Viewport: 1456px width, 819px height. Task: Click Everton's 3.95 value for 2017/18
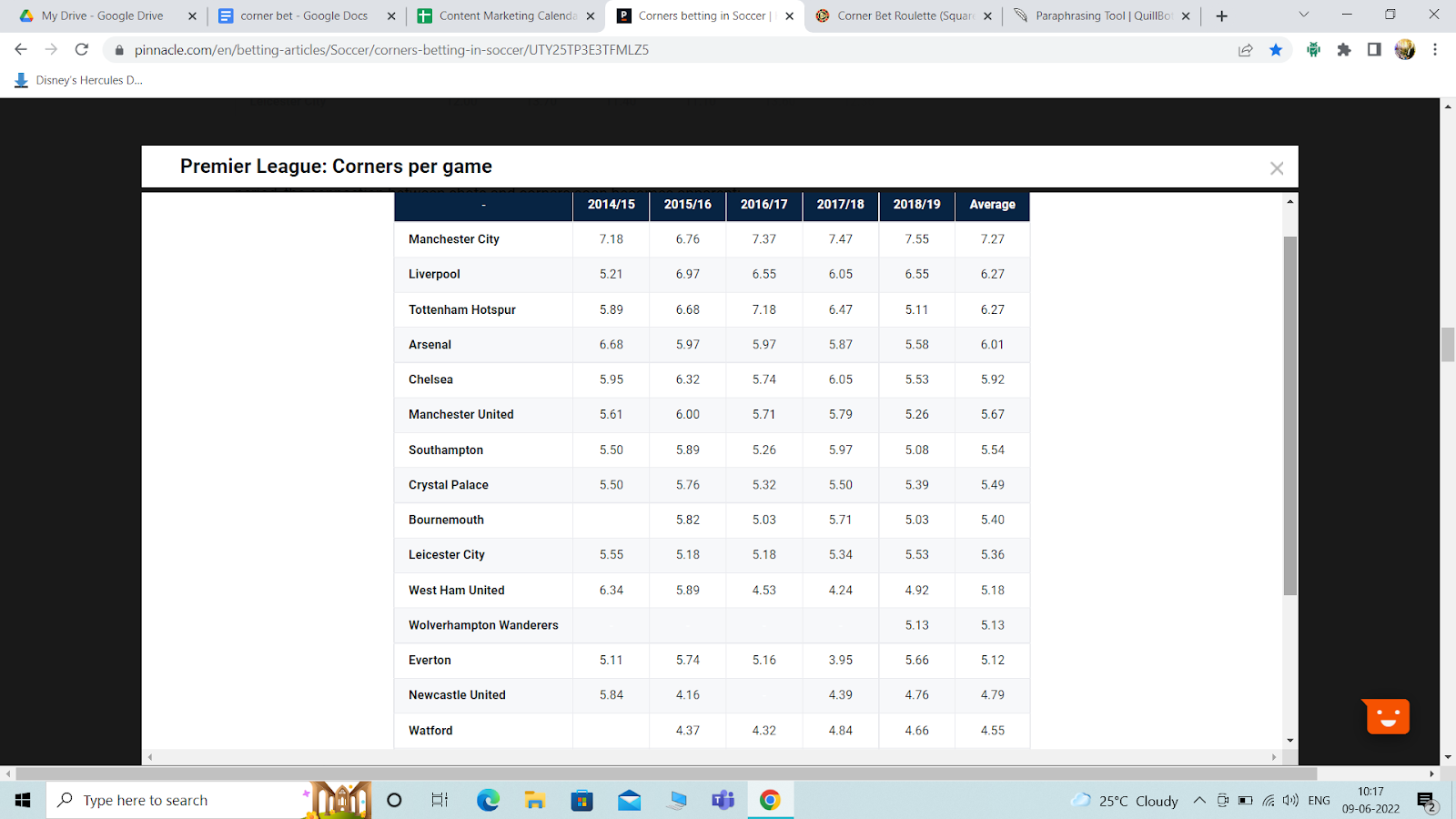tap(841, 660)
